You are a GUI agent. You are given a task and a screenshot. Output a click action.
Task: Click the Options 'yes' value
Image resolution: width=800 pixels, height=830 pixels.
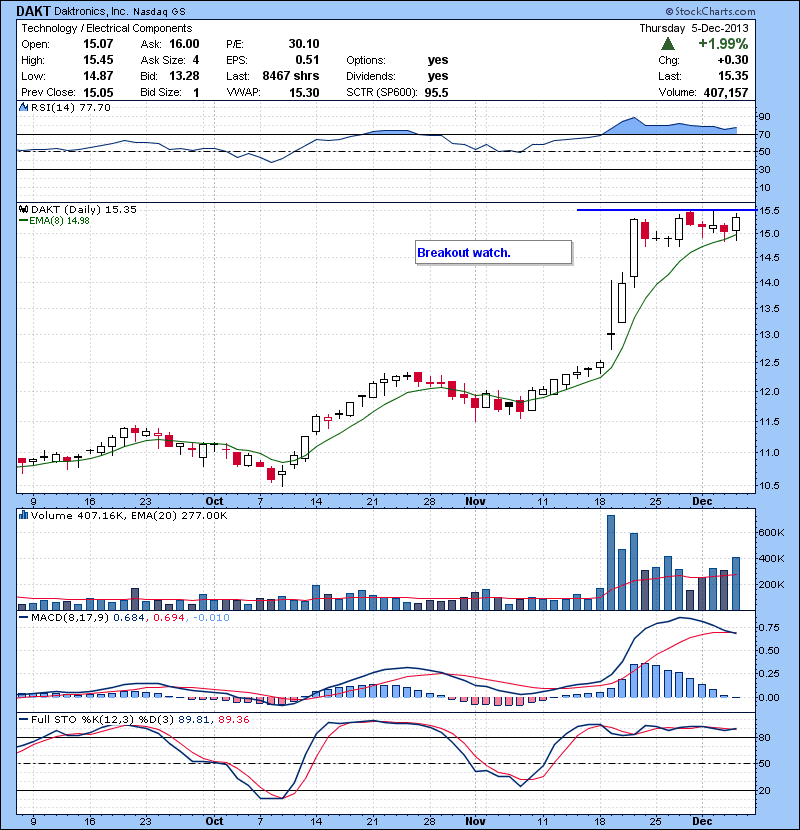pyautogui.click(x=438, y=60)
